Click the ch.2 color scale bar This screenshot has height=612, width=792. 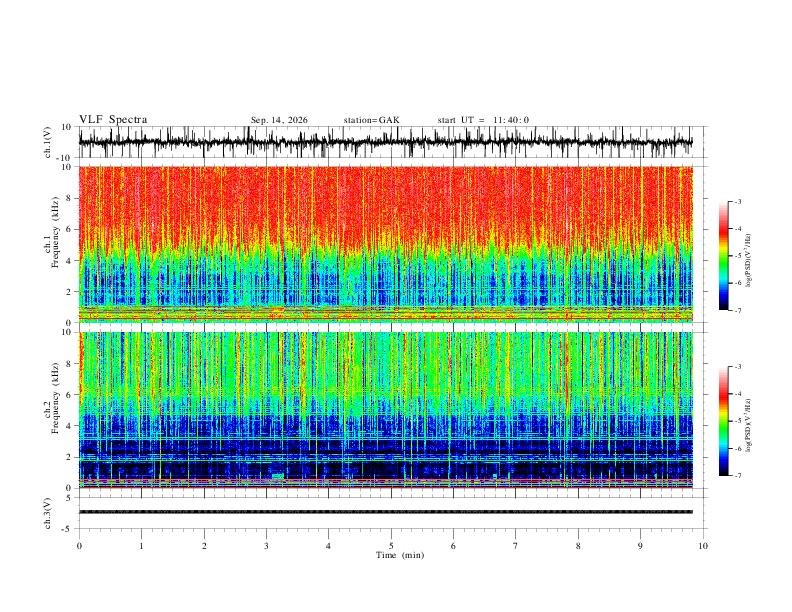coord(723,421)
